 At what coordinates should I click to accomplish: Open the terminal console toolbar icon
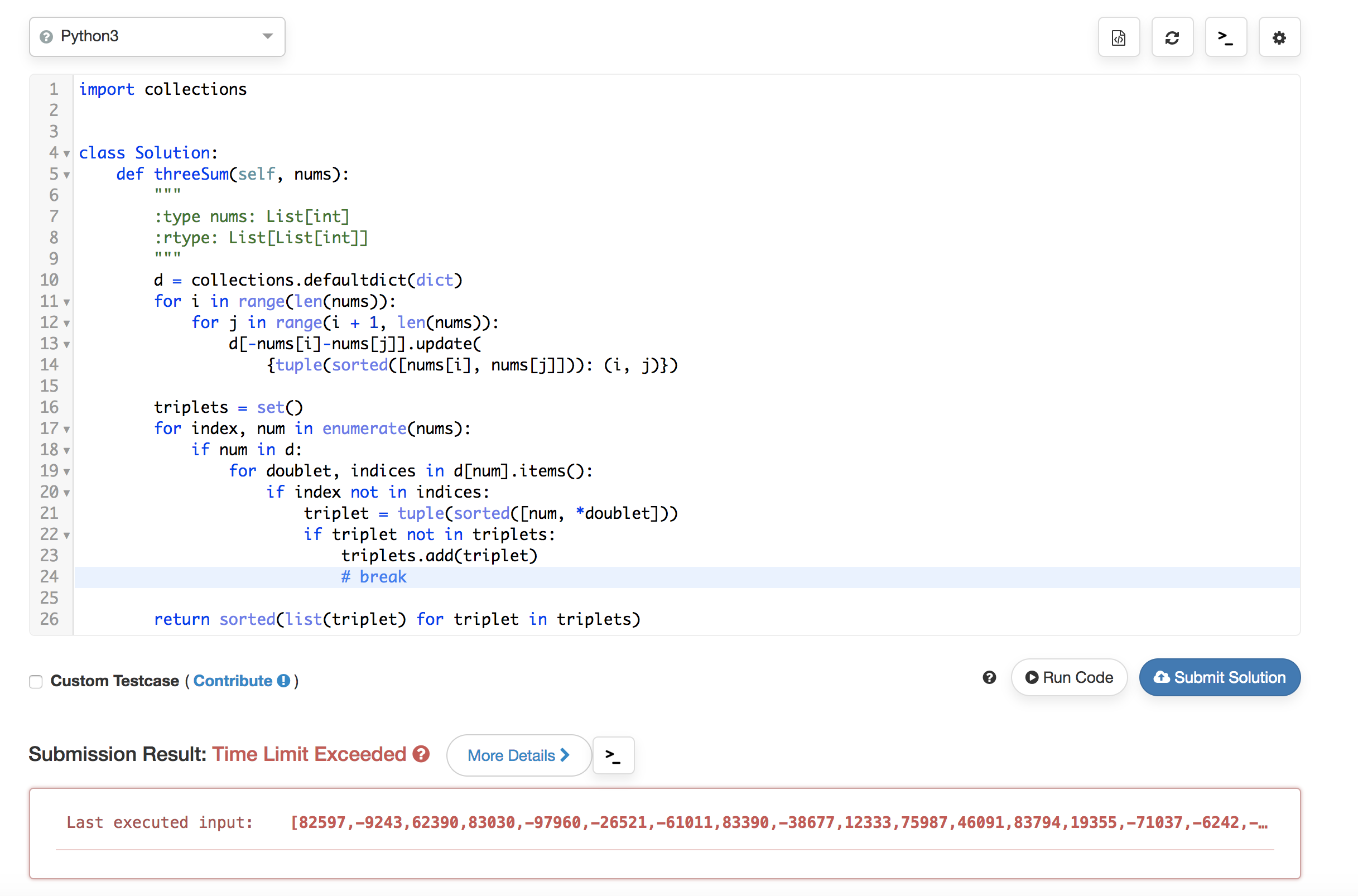(1225, 38)
